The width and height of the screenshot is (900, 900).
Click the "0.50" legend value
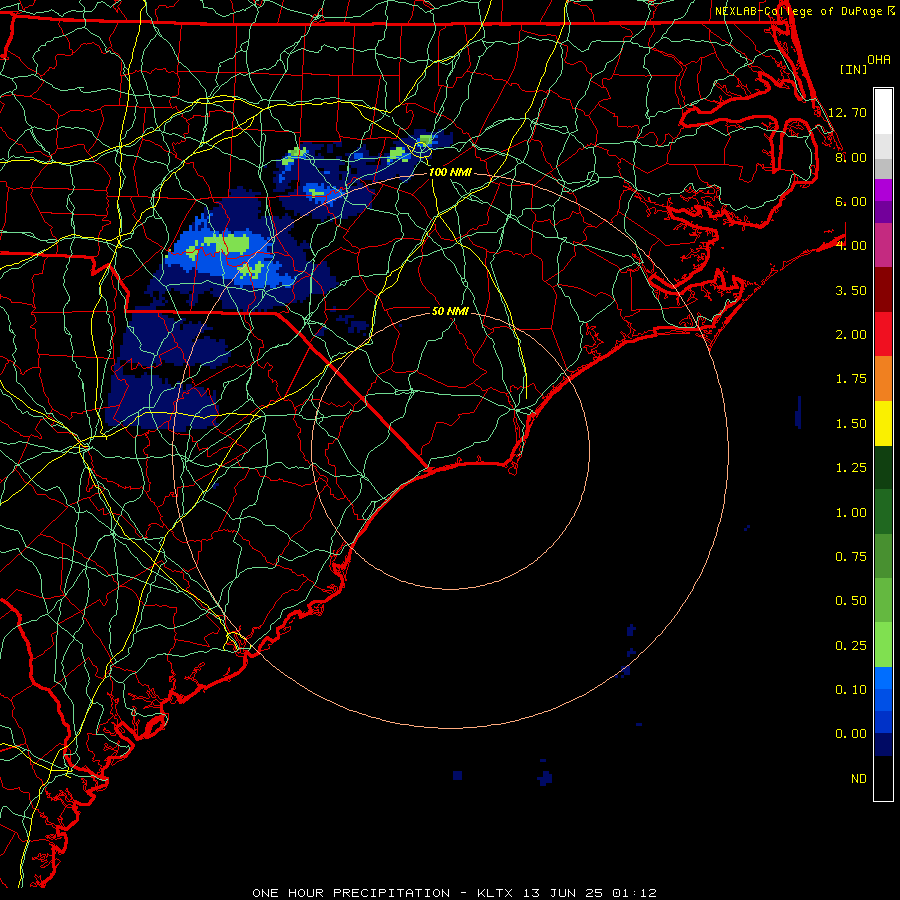[851, 601]
